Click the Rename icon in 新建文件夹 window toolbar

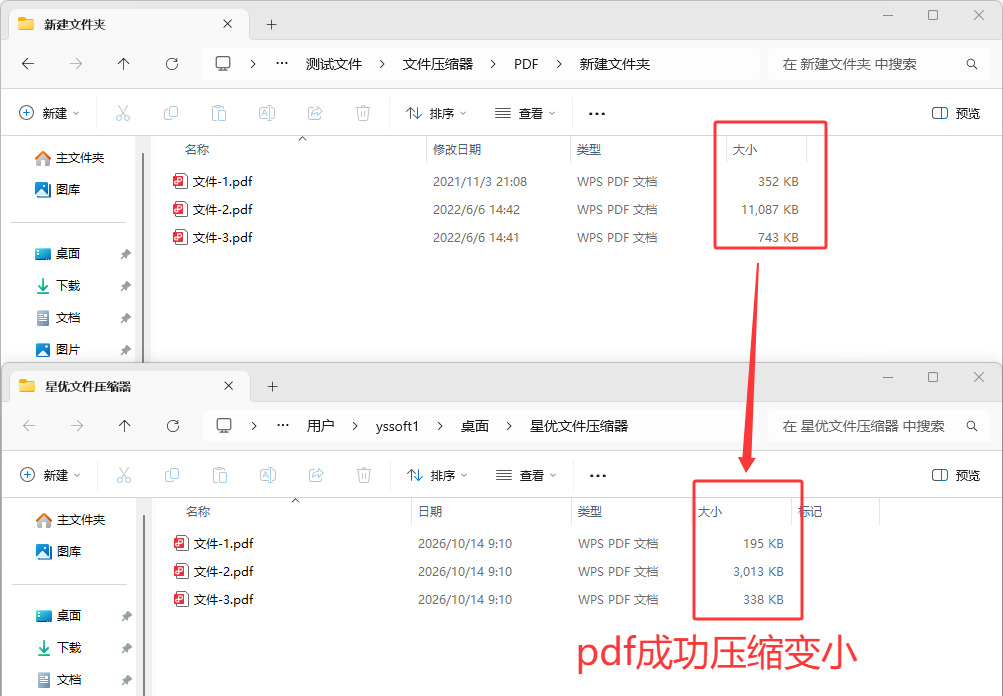pyautogui.click(x=267, y=113)
